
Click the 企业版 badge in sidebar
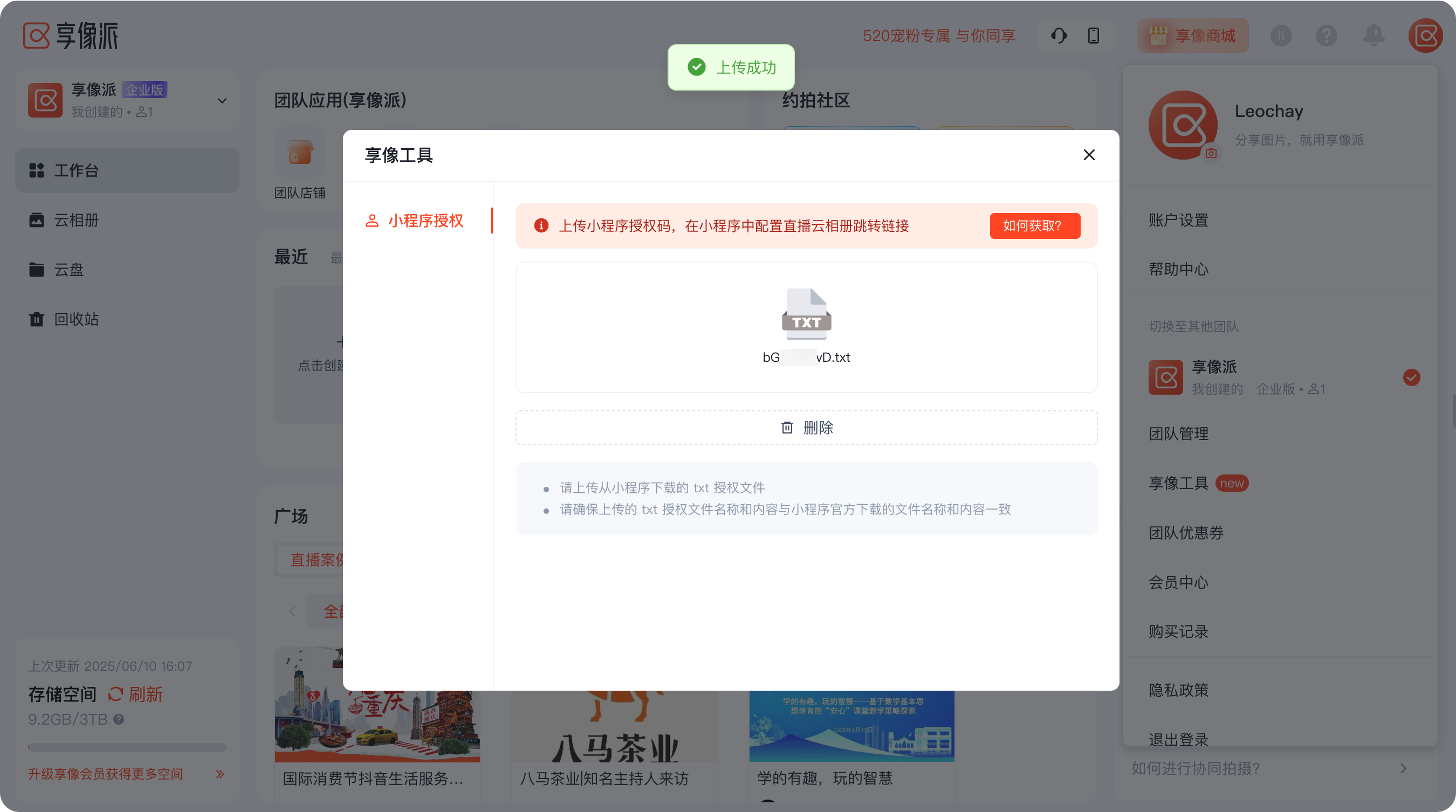click(x=144, y=90)
